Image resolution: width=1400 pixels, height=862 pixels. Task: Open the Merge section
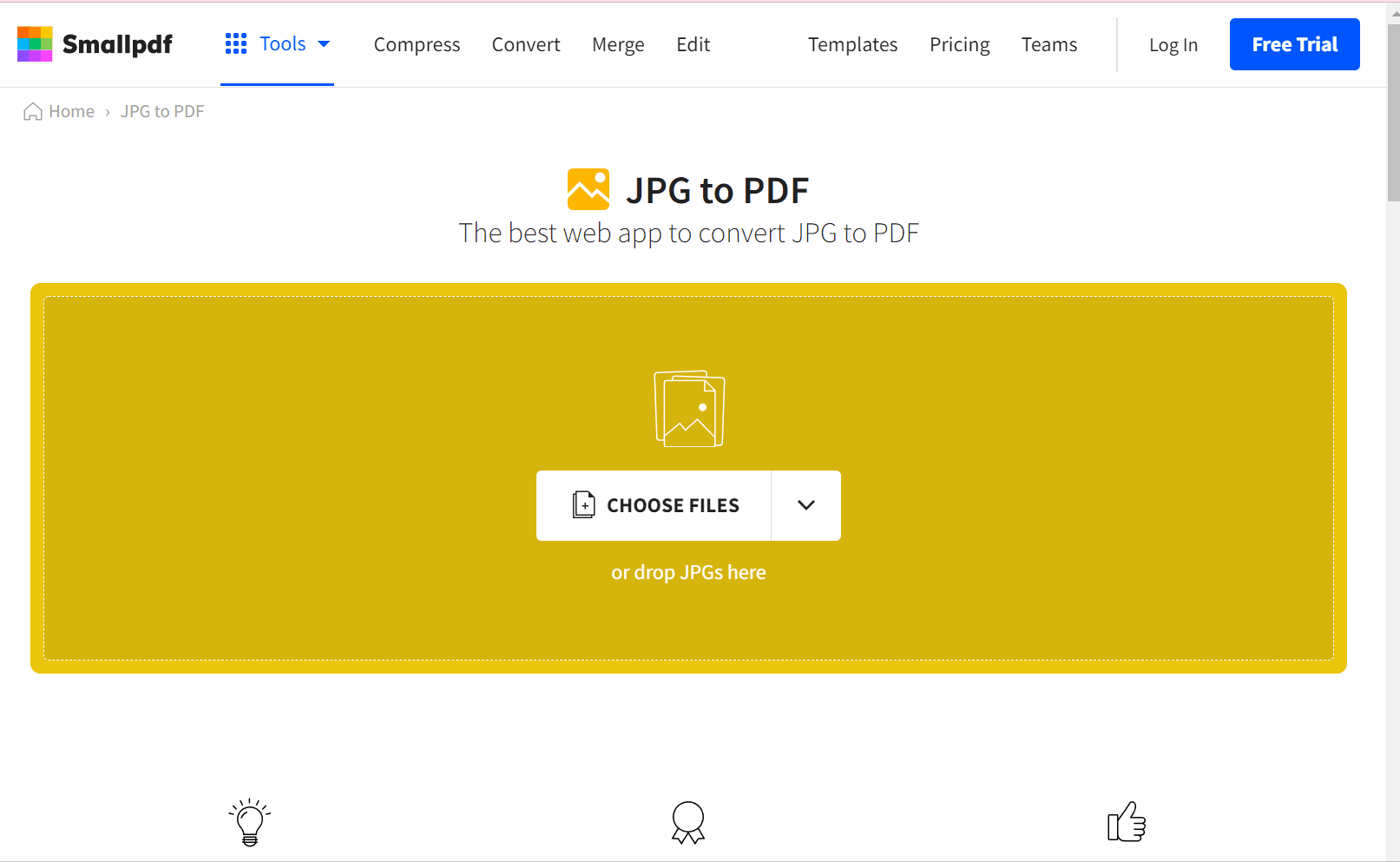618,44
